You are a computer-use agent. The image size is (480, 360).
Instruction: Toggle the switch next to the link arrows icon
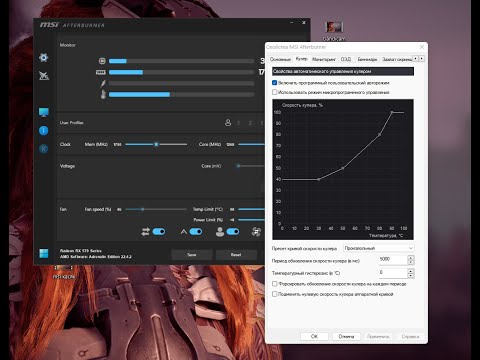(x=159, y=232)
